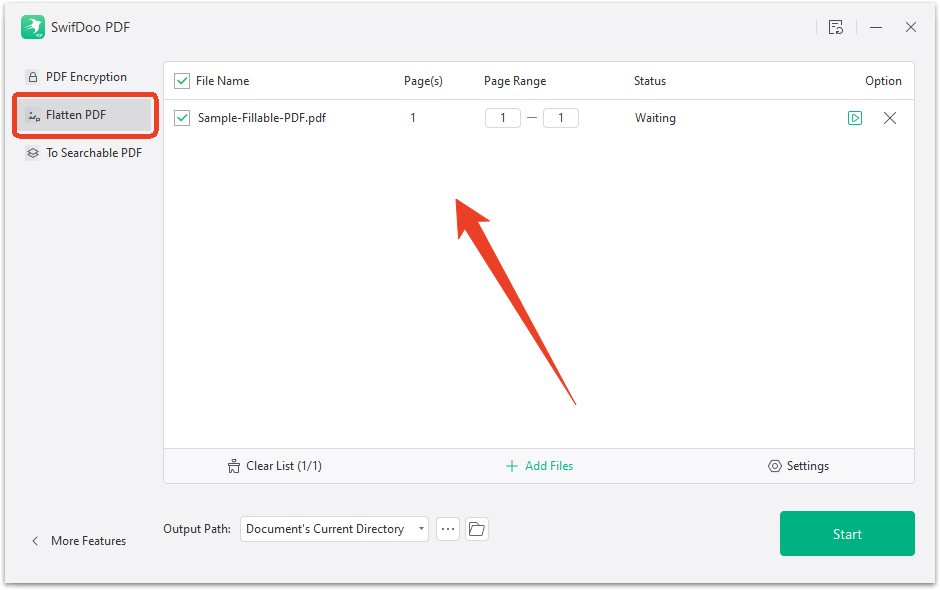Screen dimensions: 940x590
Task: Switch to To Searchable PDF tab
Action: [x=85, y=153]
